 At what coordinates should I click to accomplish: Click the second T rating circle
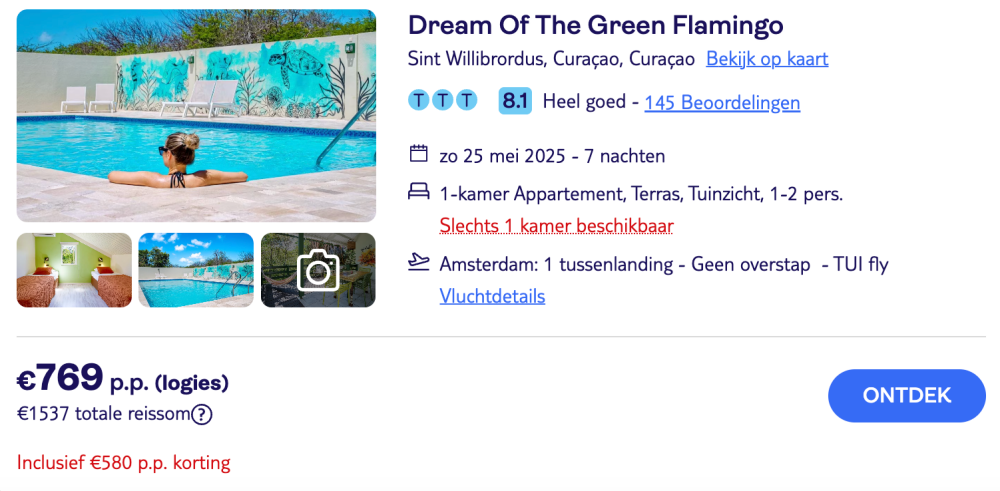[443, 101]
